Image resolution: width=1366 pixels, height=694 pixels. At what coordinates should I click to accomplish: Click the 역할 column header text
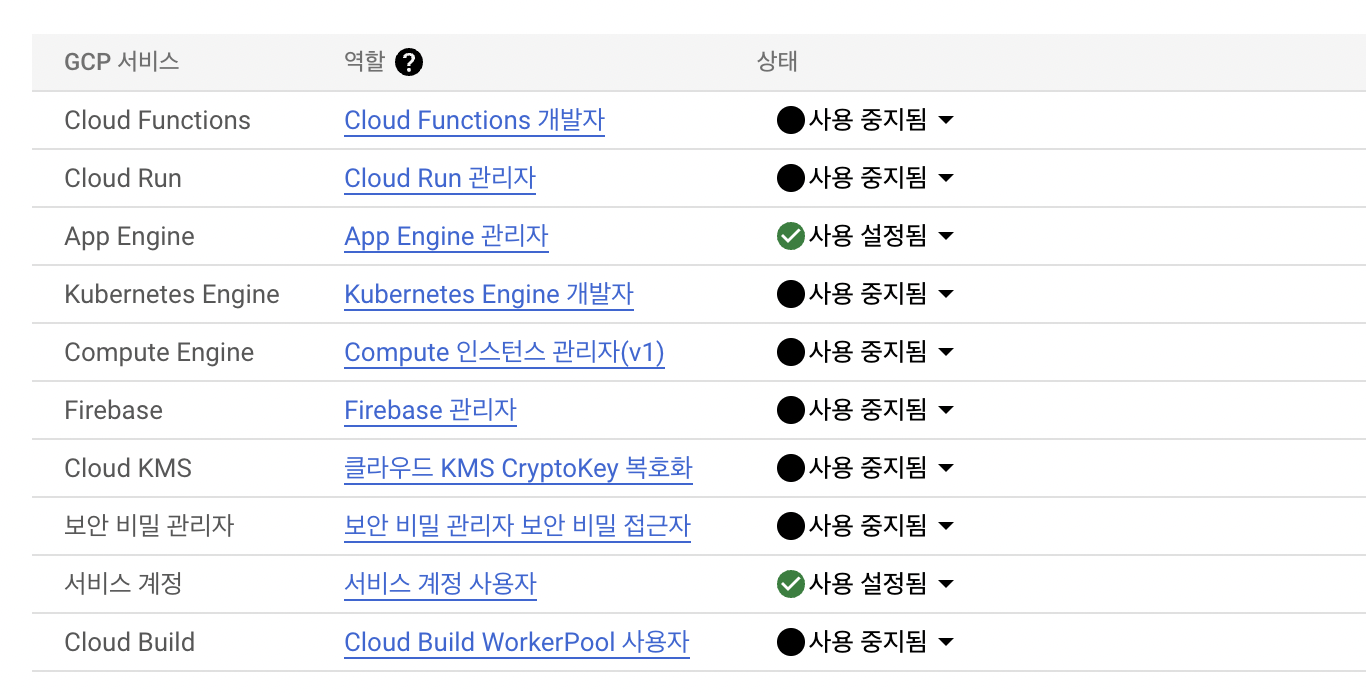364,62
